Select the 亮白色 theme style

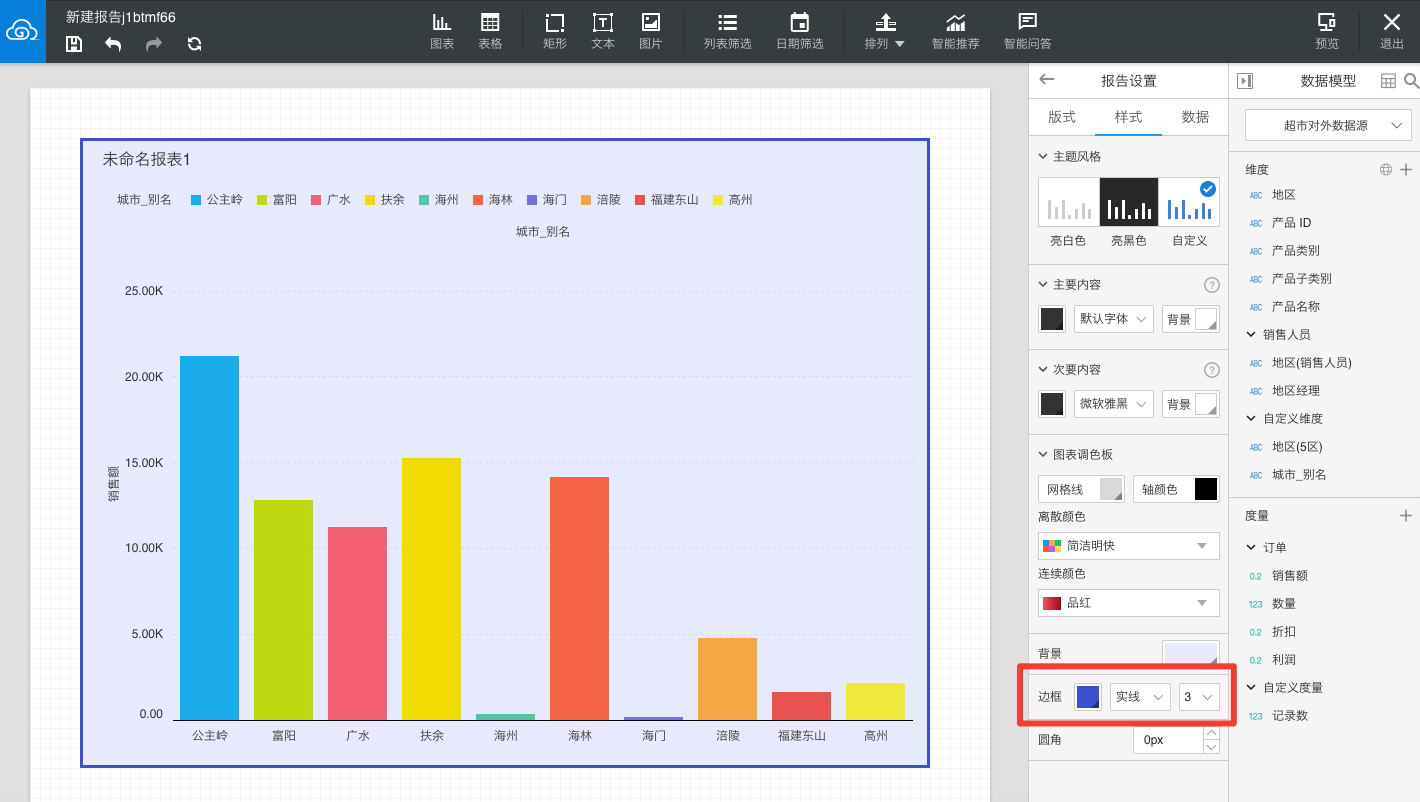[x=1068, y=212]
